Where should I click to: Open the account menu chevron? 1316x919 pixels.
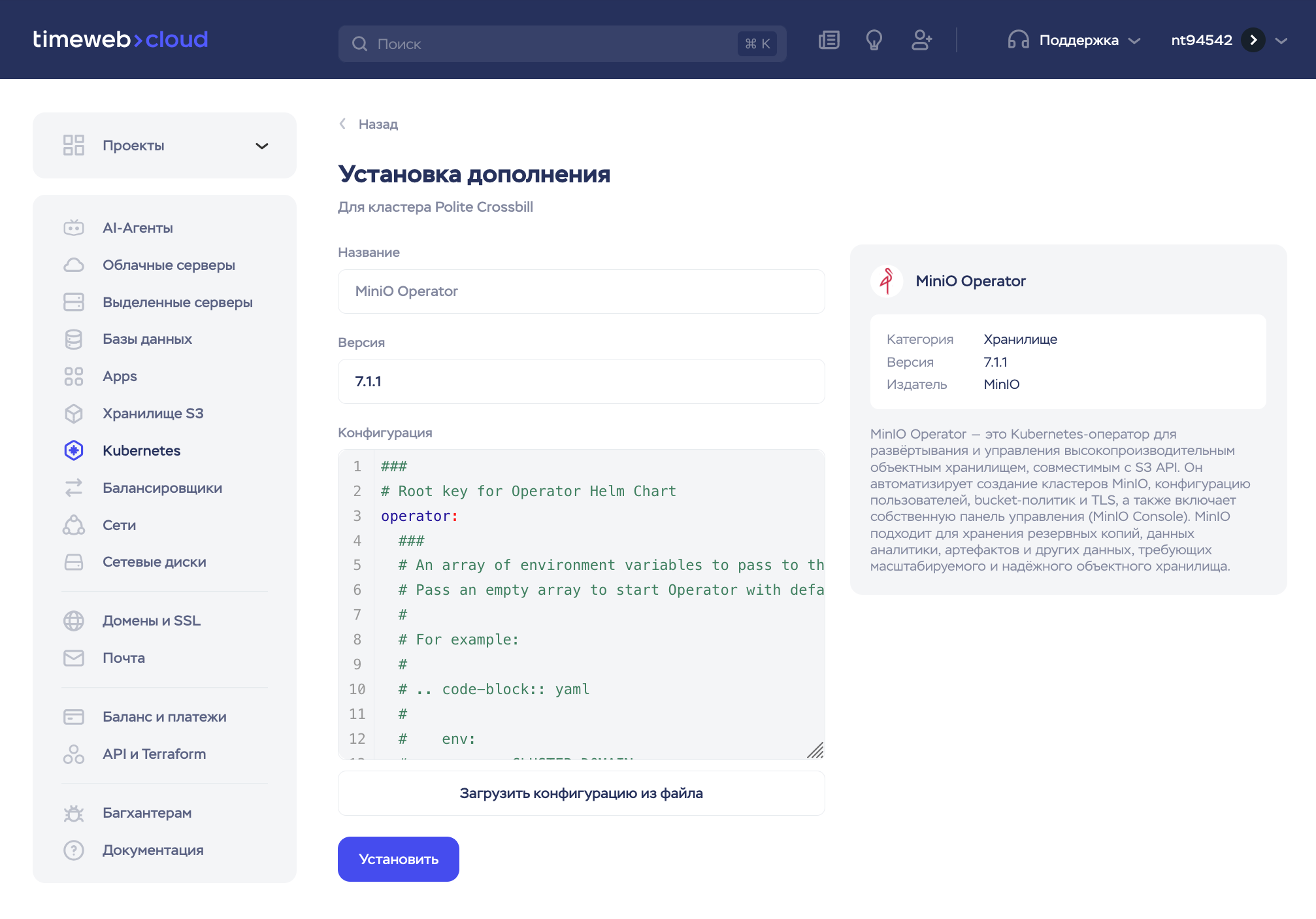tap(1281, 41)
